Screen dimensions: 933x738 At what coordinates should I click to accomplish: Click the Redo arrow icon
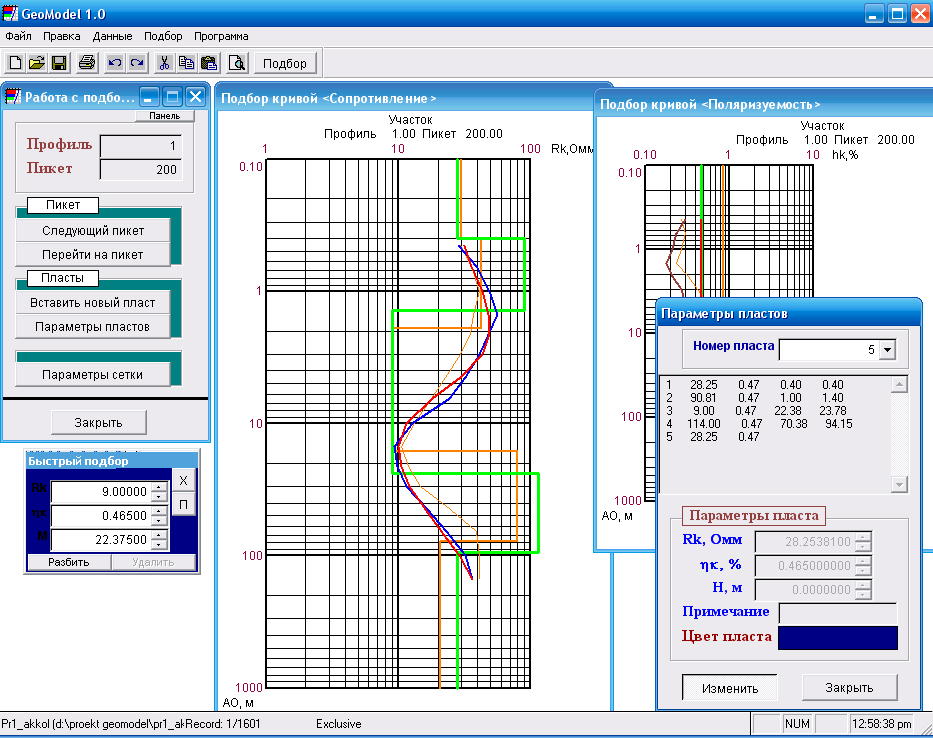136,63
